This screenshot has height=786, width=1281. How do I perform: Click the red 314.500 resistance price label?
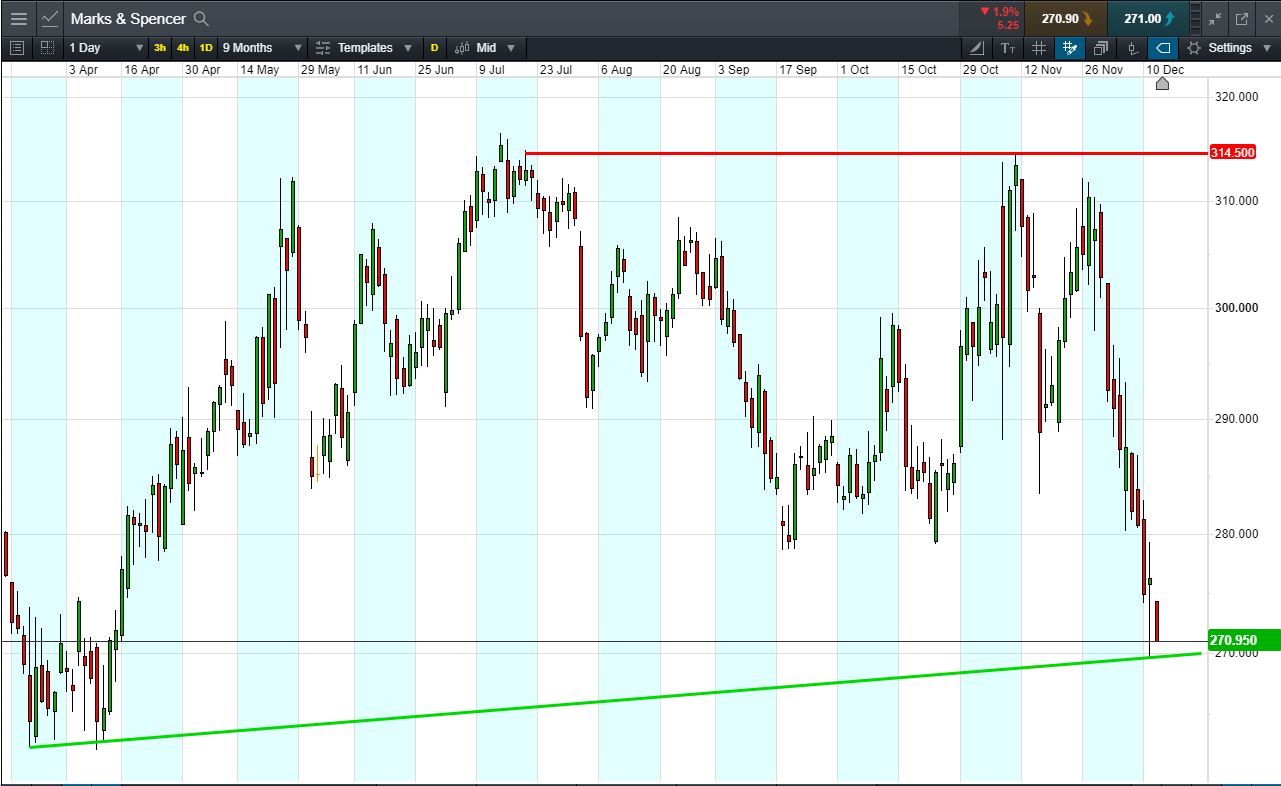[1232, 153]
